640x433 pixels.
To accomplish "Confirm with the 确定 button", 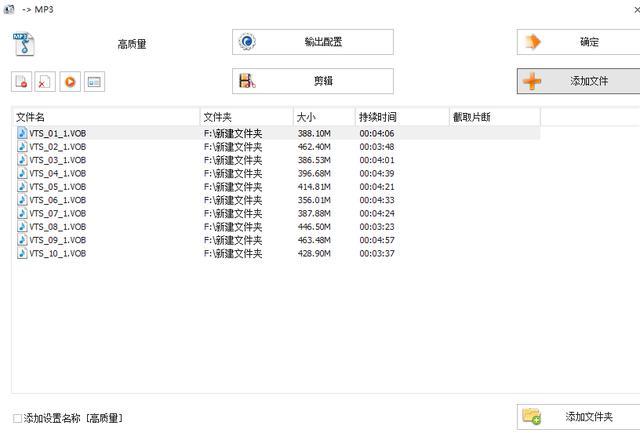I will click(578, 42).
